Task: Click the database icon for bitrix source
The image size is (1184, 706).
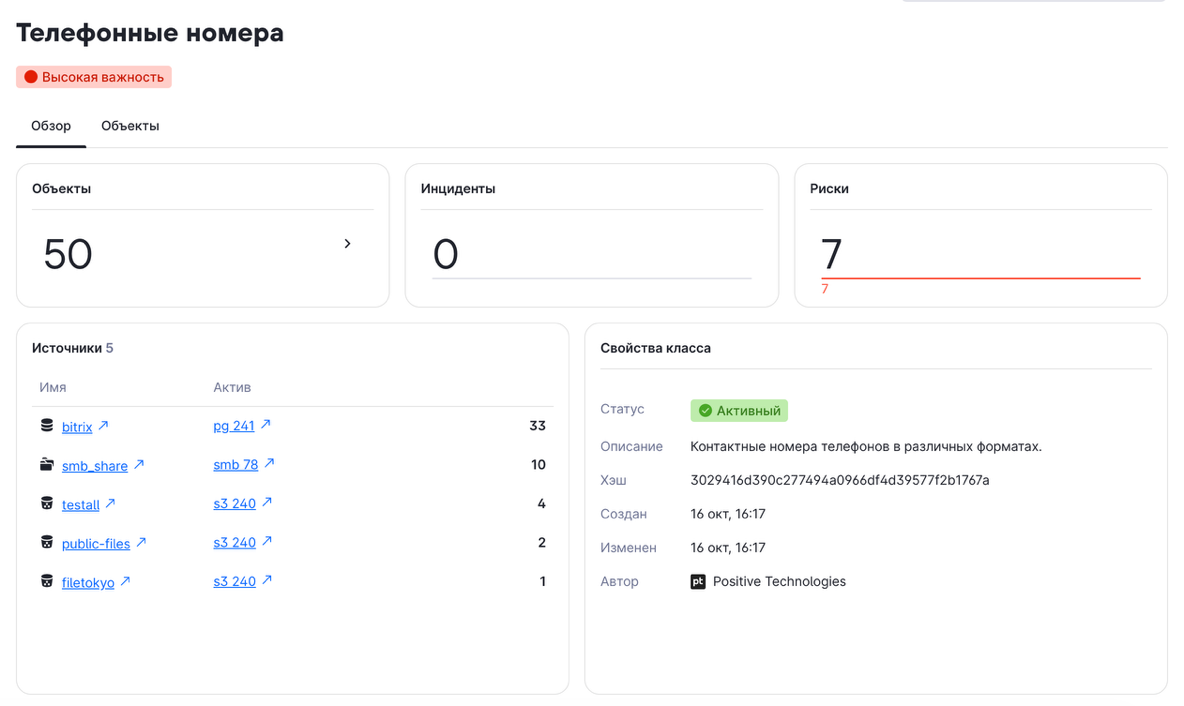Action: tap(47, 426)
